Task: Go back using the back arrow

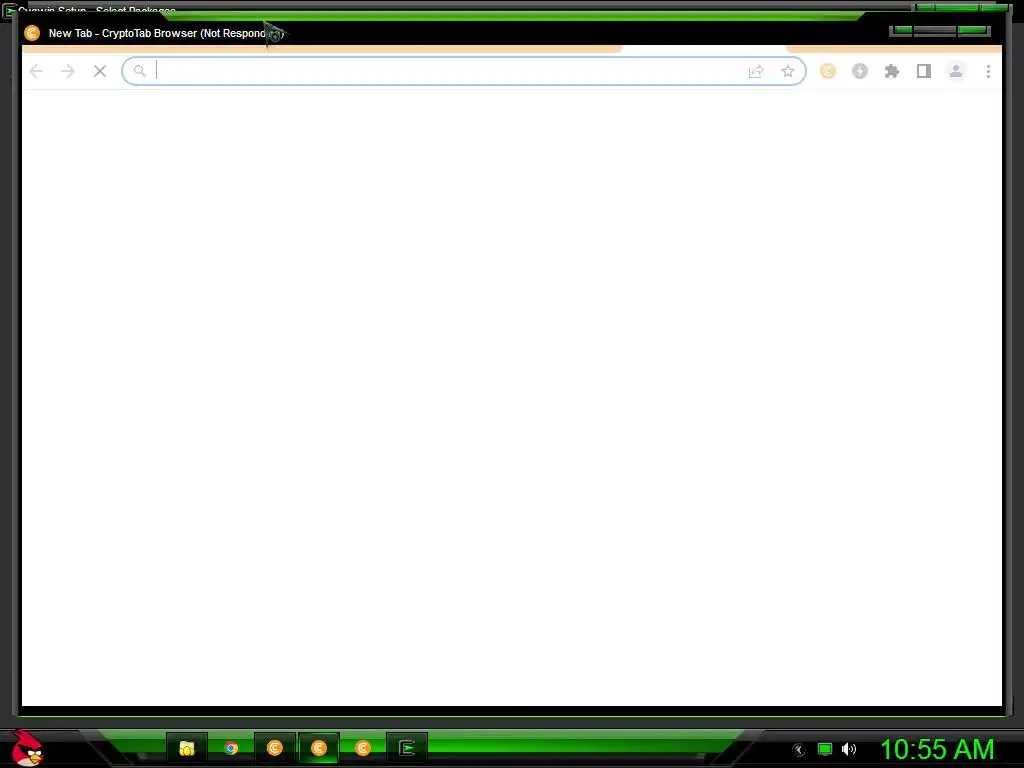Action: [x=36, y=71]
